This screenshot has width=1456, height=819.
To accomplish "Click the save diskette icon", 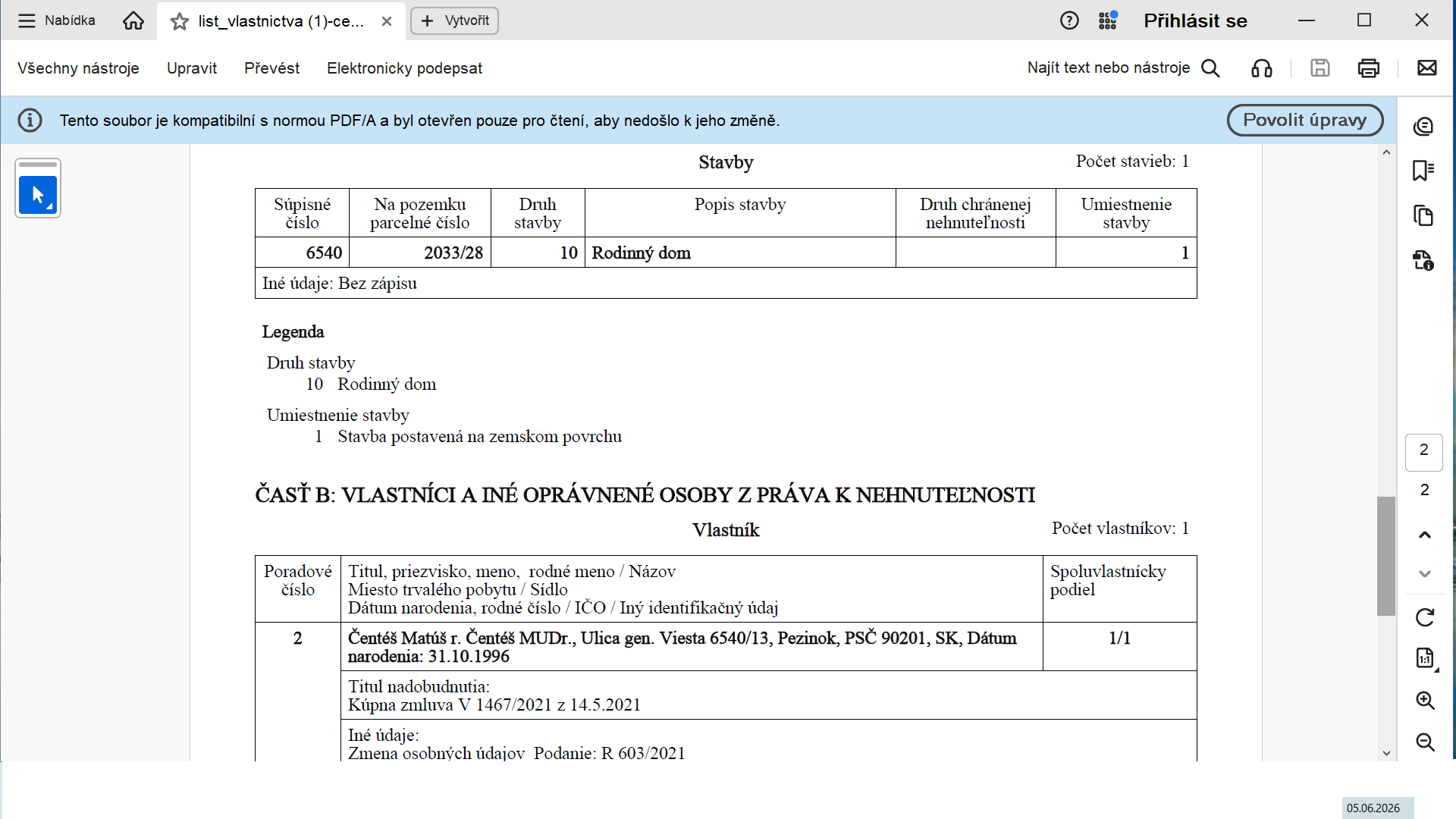I will click(1320, 68).
